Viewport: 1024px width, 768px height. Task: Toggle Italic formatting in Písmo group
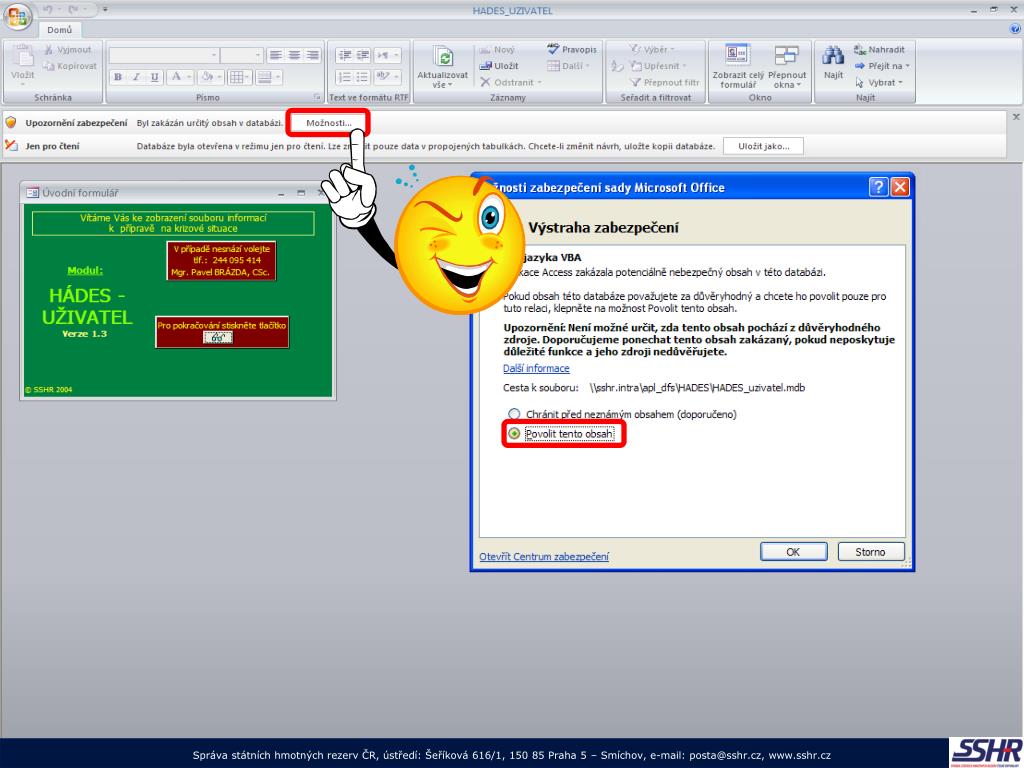pyautogui.click(x=136, y=77)
